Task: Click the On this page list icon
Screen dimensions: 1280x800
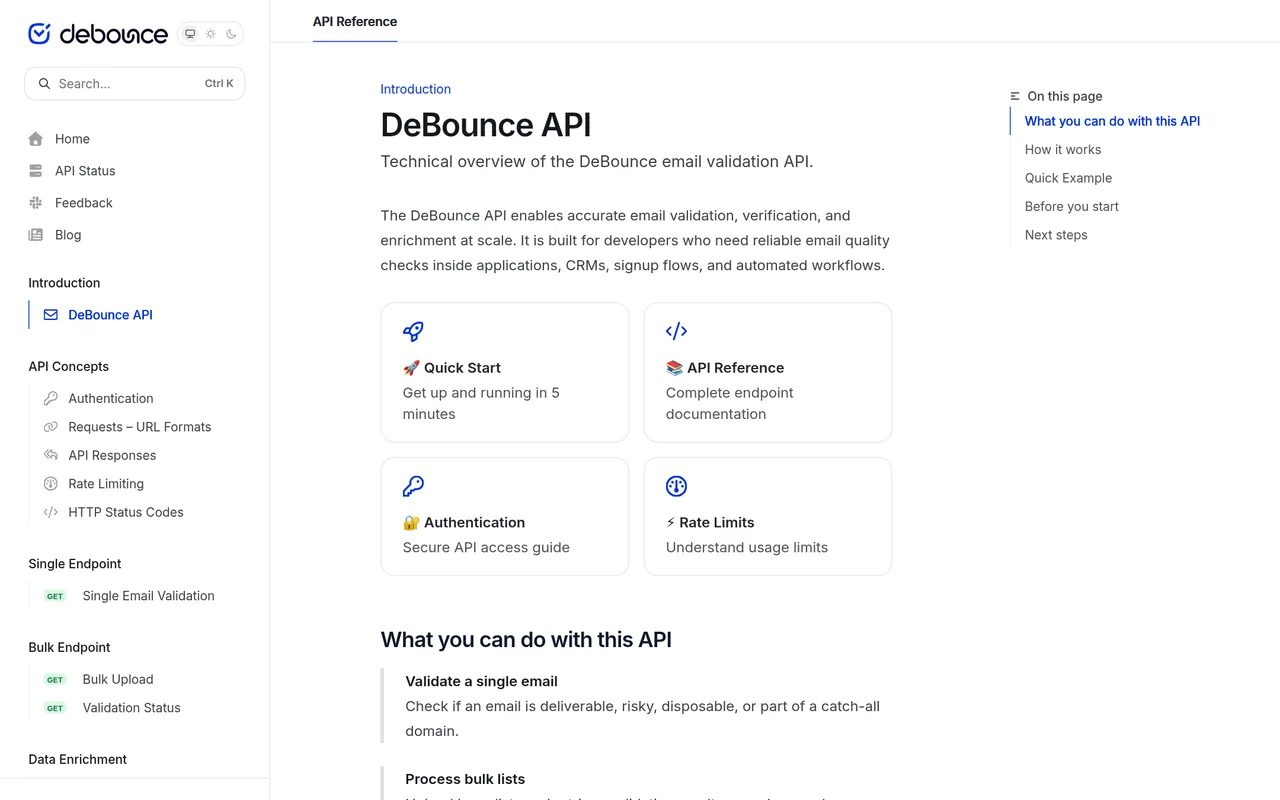Action: pos(1015,96)
